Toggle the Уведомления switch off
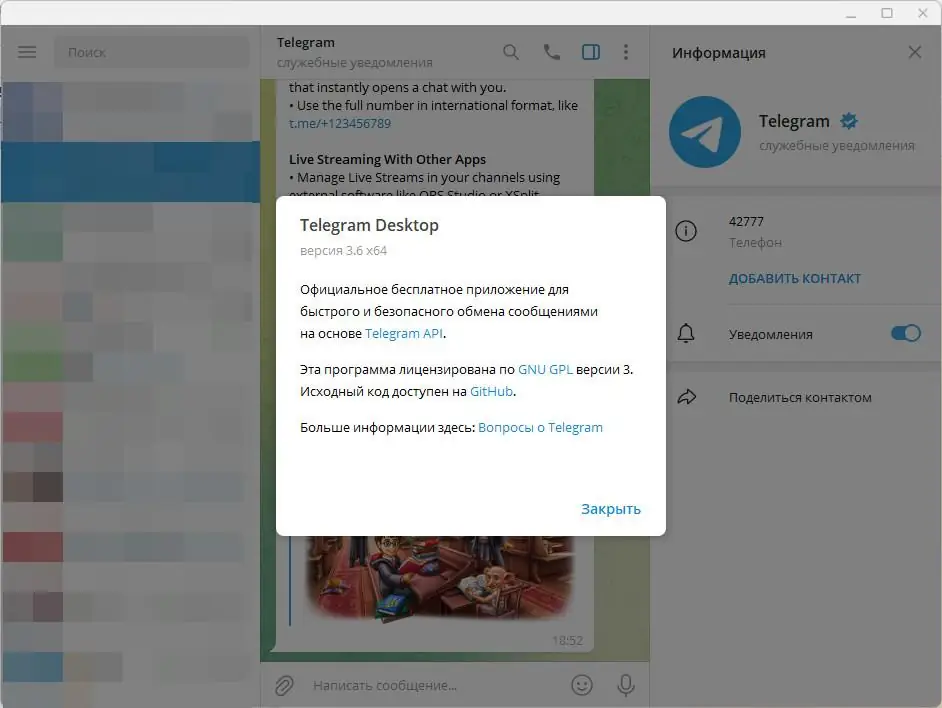942x708 pixels. tap(905, 333)
